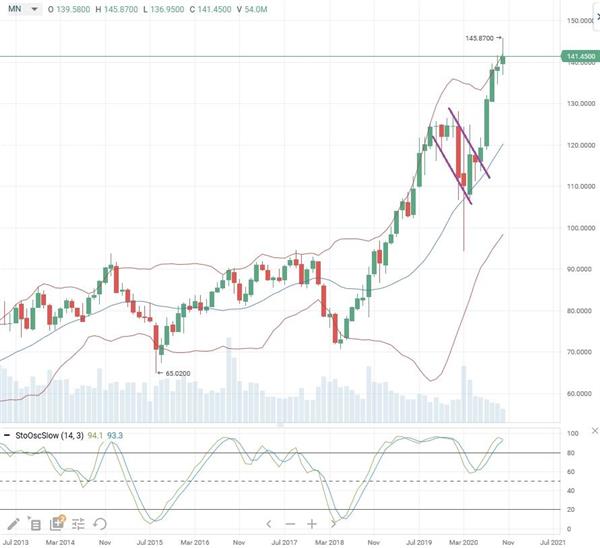Screen dimensions: 600x548
Task: Zoom out with the minus icon
Action: pyautogui.click(x=290, y=524)
